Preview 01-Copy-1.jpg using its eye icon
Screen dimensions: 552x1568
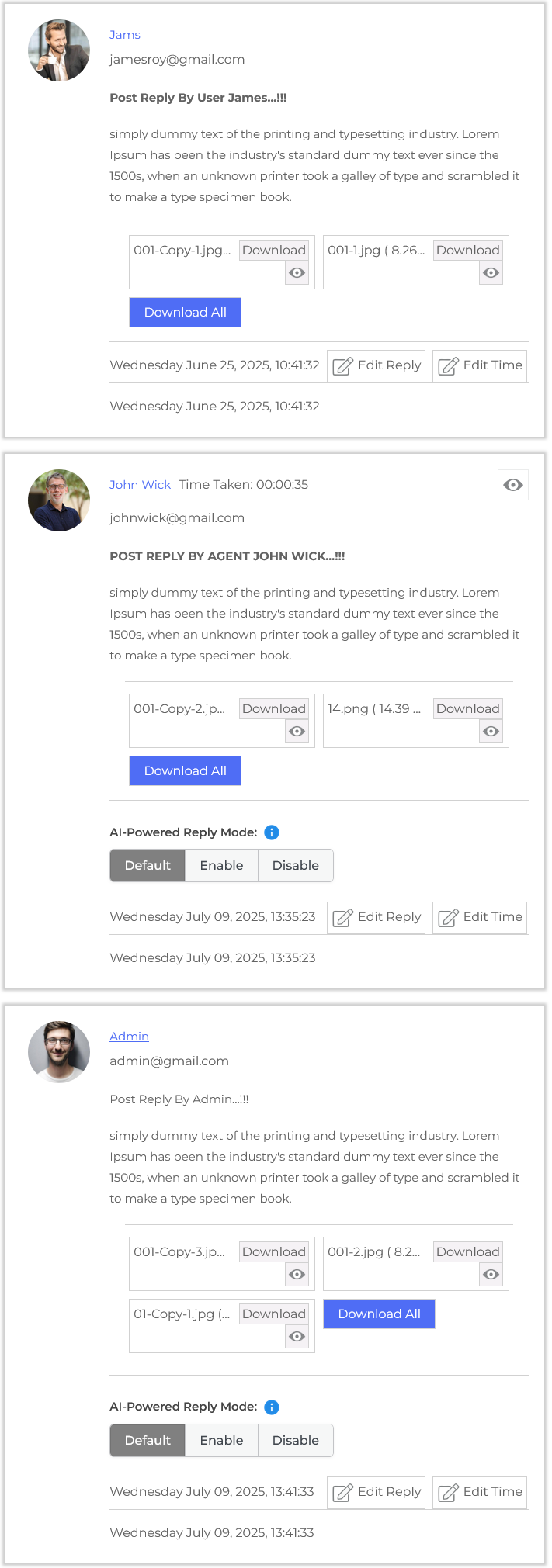coord(297,1337)
